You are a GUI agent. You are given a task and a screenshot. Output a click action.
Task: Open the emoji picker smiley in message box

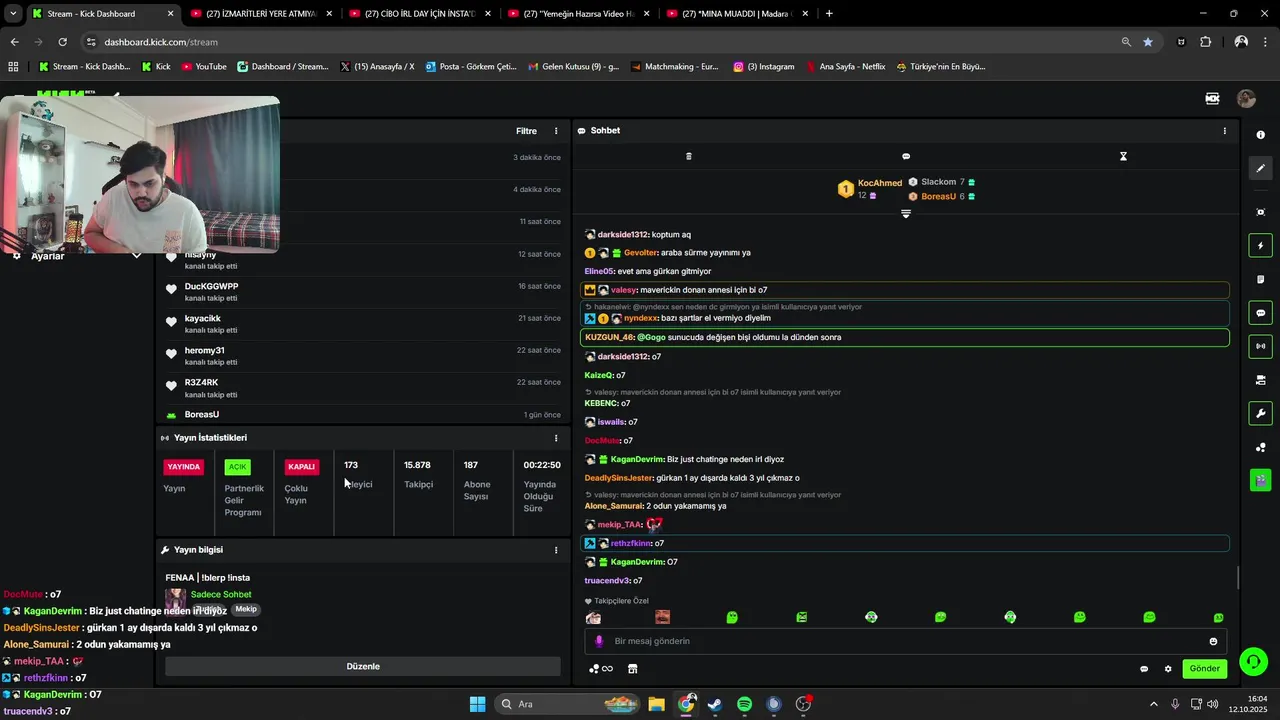(x=1213, y=642)
